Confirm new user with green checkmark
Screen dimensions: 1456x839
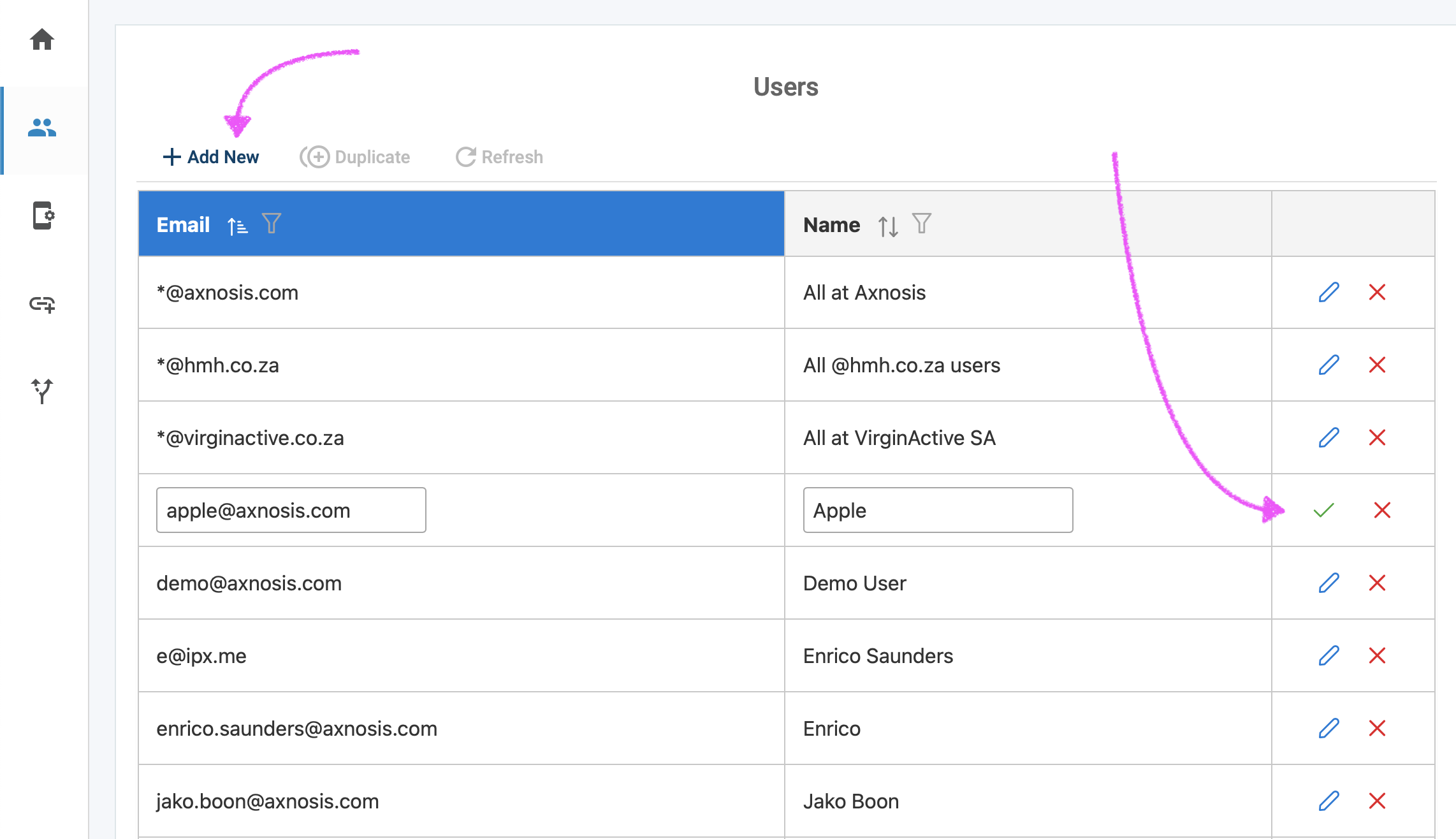(1323, 510)
